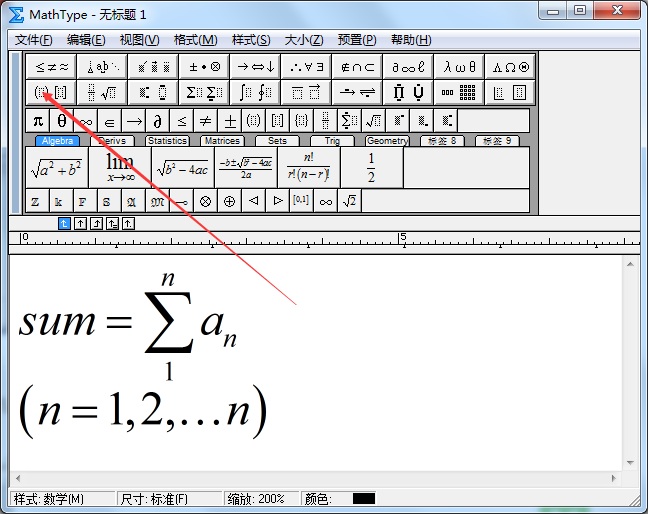648x514 pixels.
Task: Open the fraction and radical templates palette
Action: (102, 92)
